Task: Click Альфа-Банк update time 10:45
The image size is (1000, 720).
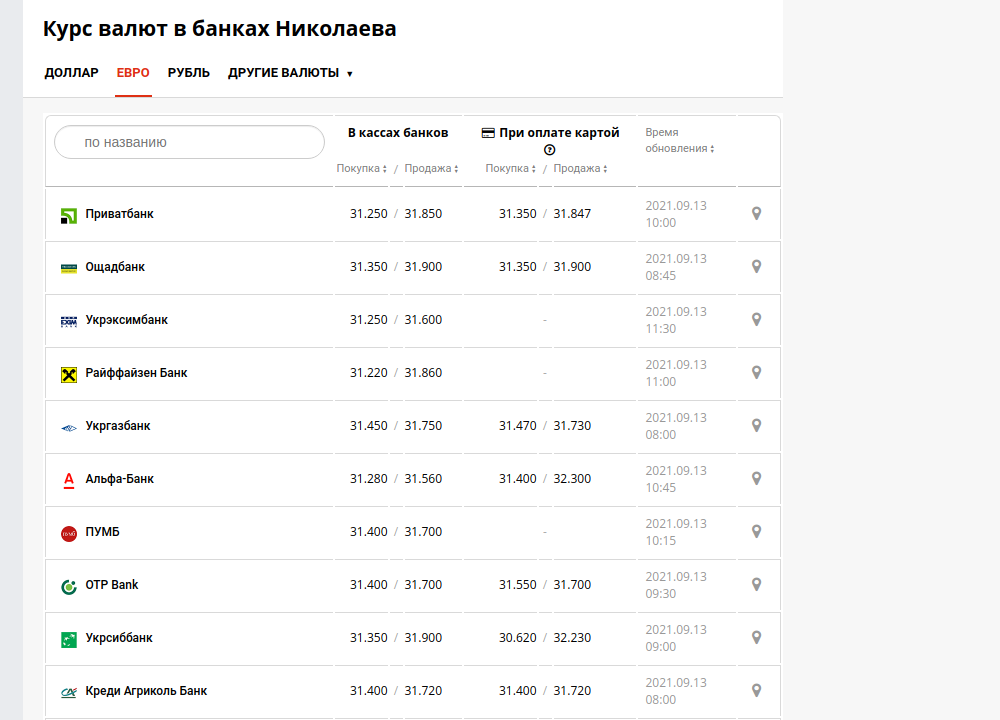Action: (661, 487)
